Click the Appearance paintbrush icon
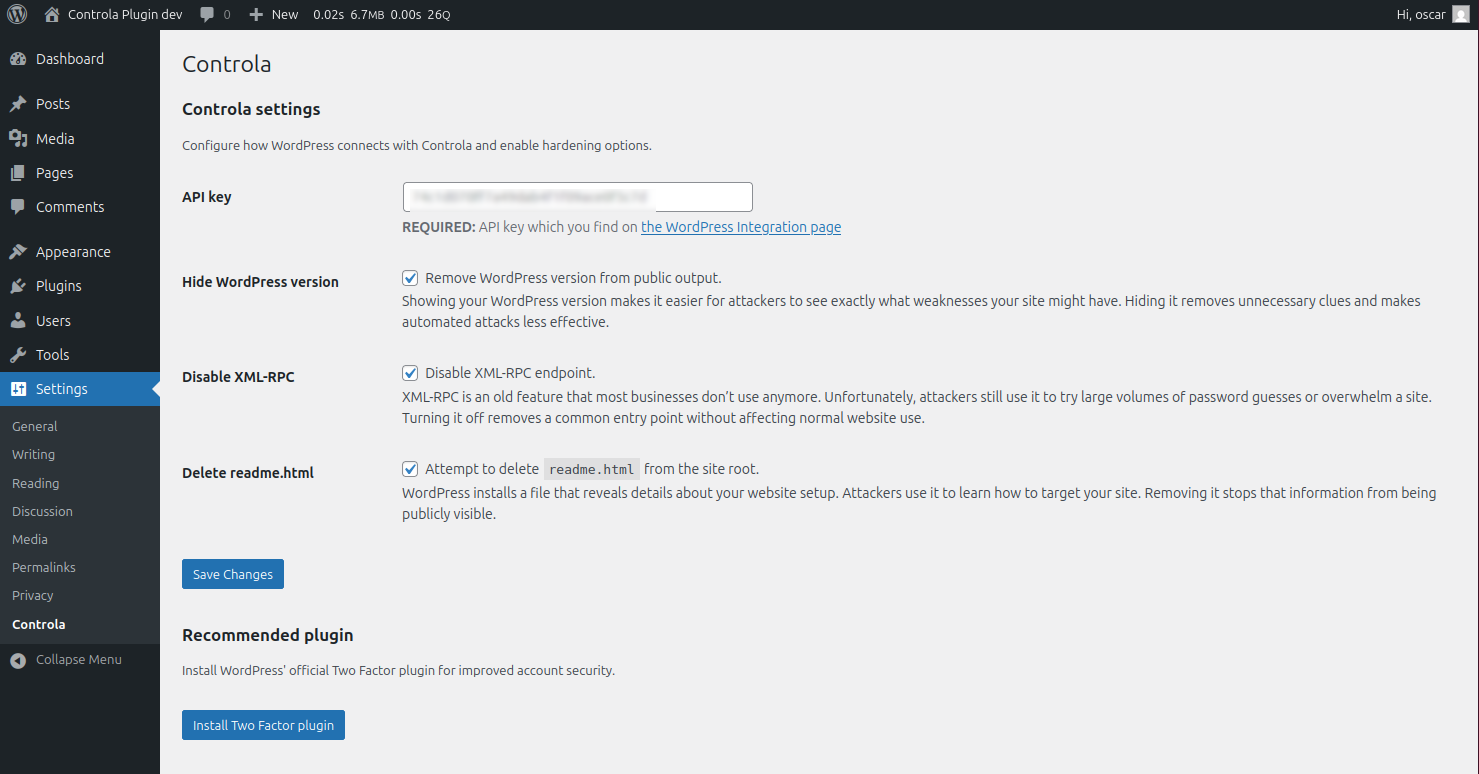 click(x=18, y=252)
